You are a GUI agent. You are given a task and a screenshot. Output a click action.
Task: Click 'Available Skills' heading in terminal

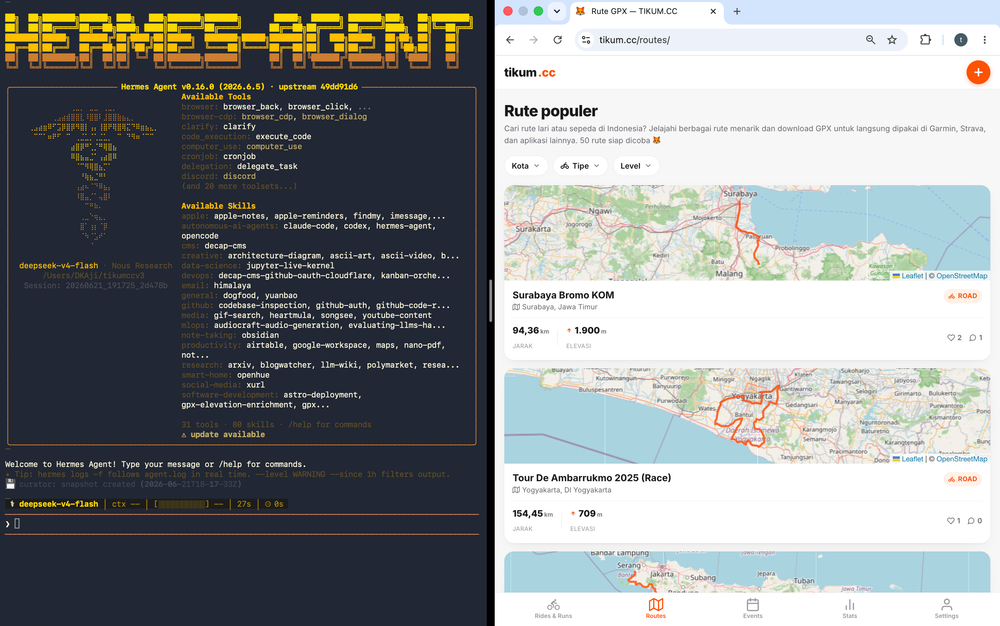[218, 206]
